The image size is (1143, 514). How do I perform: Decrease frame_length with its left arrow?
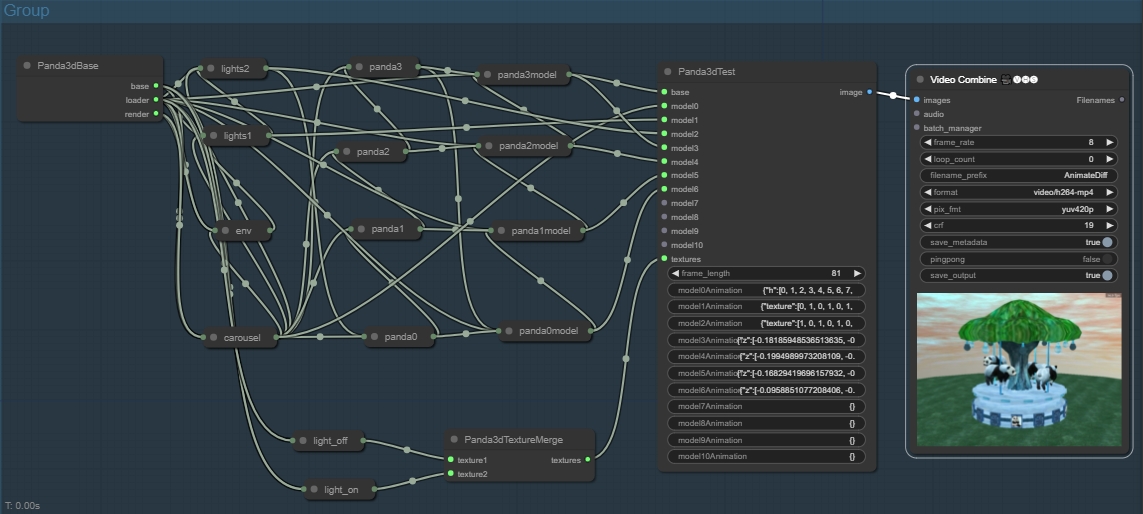click(x=675, y=273)
